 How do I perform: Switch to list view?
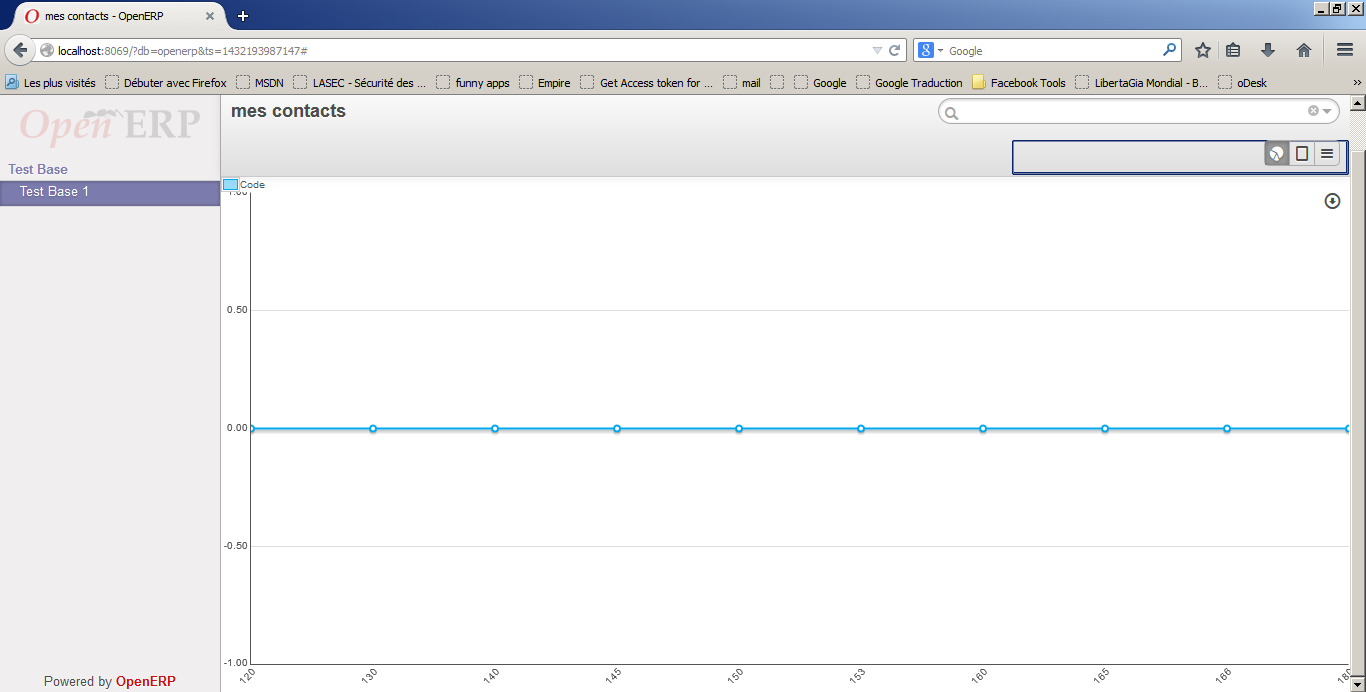point(1327,153)
